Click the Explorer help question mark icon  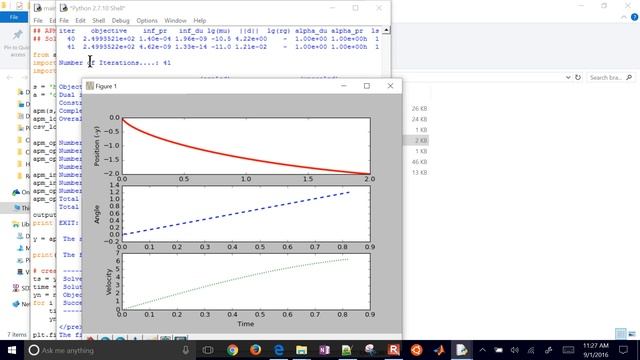[x=634, y=17]
